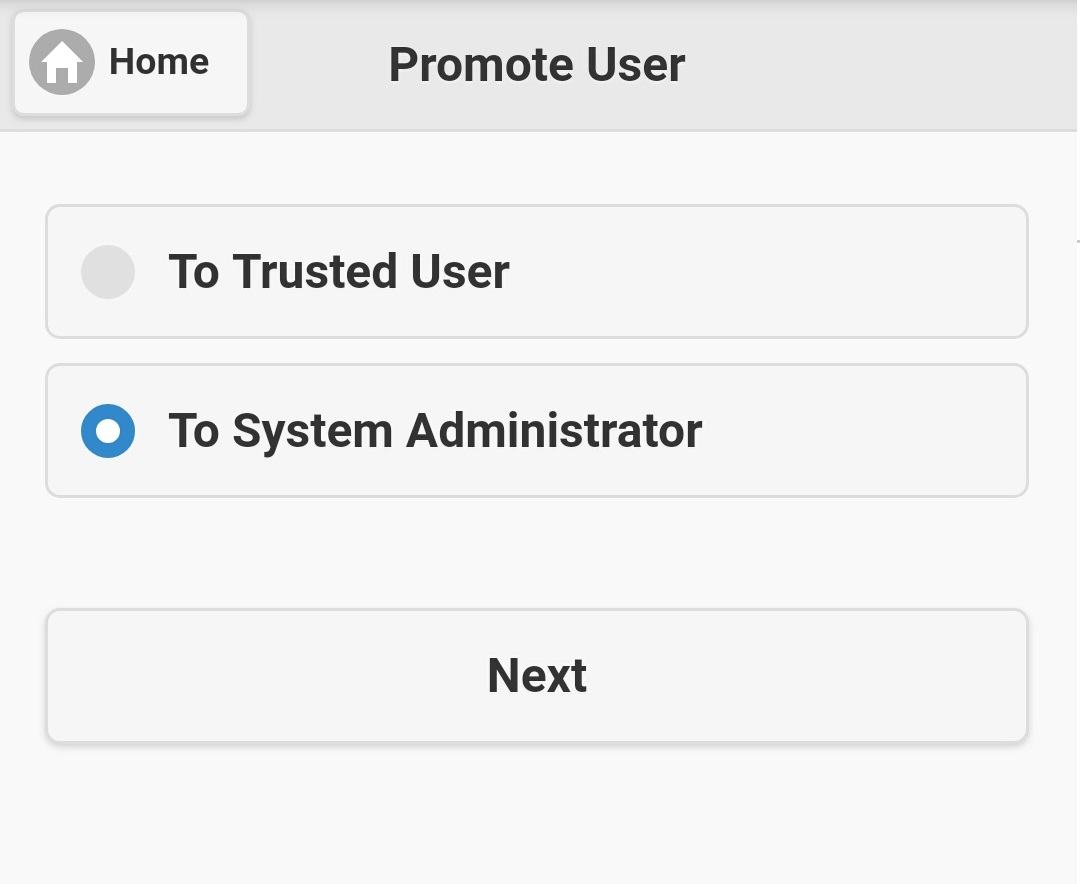The width and height of the screenshot is (1080, 884).
Task: Choose the To System Administrator option row
Action: pyautogui.click(x=537, y=431)
